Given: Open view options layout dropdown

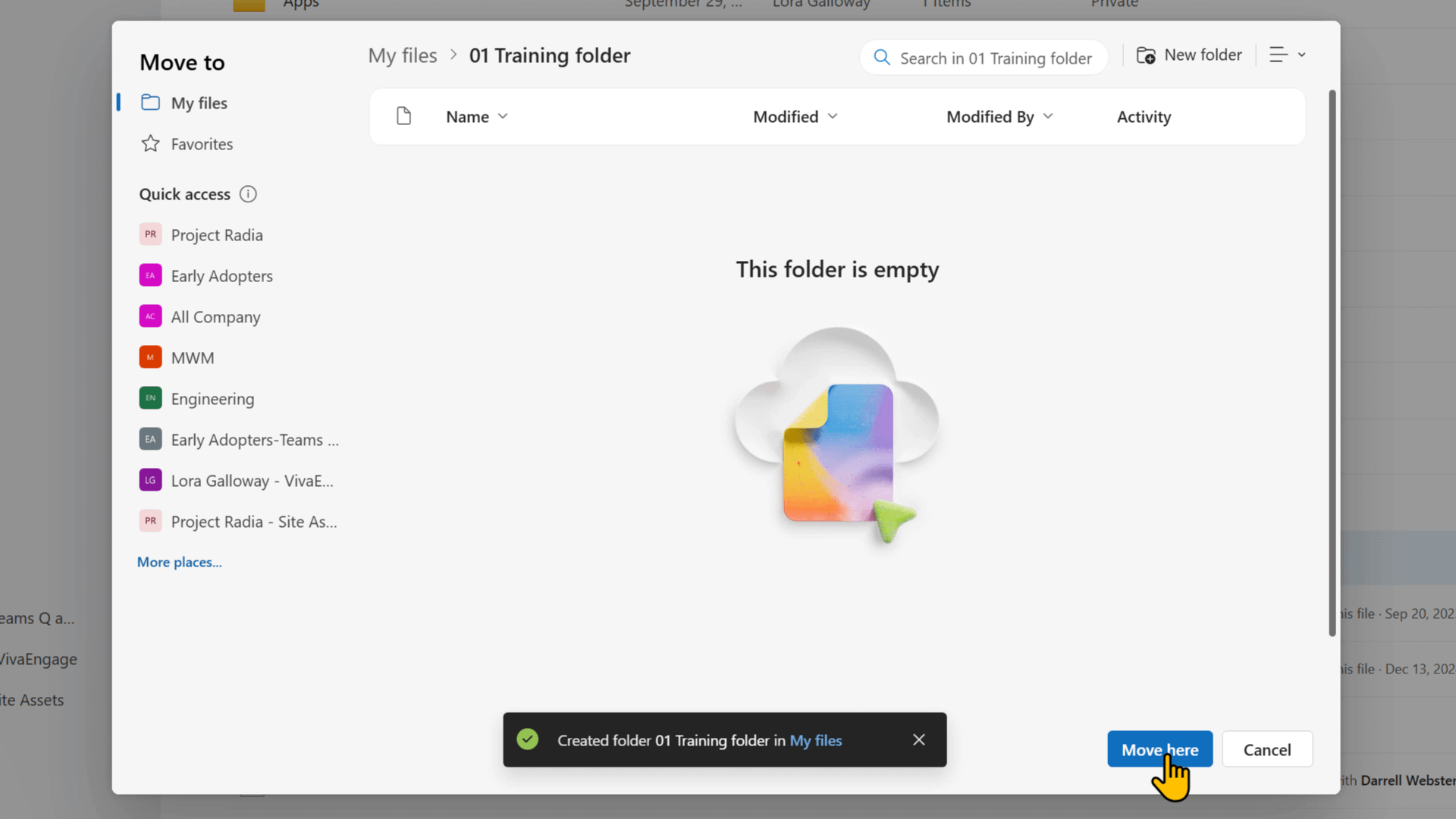Looking at the screenshot, I should point(1287,55).
